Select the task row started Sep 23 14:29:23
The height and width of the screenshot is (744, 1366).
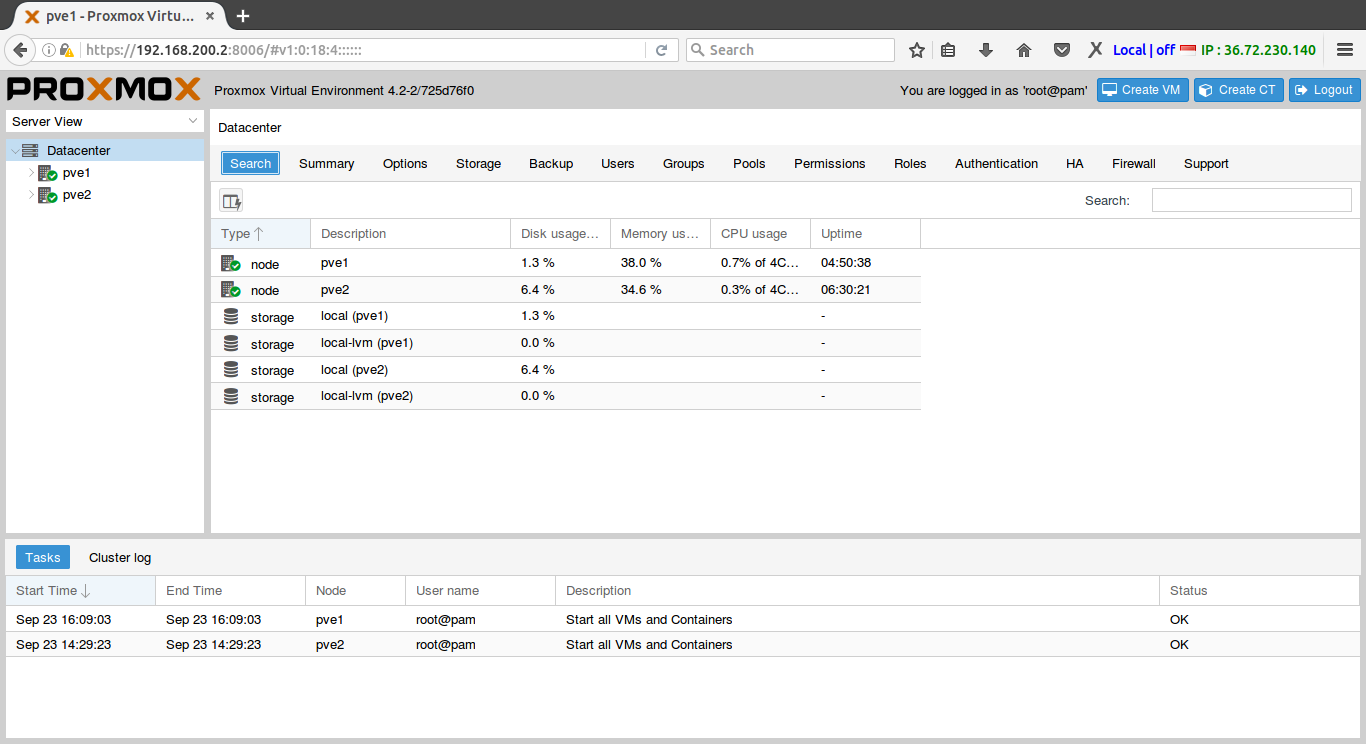pos(683,645)
